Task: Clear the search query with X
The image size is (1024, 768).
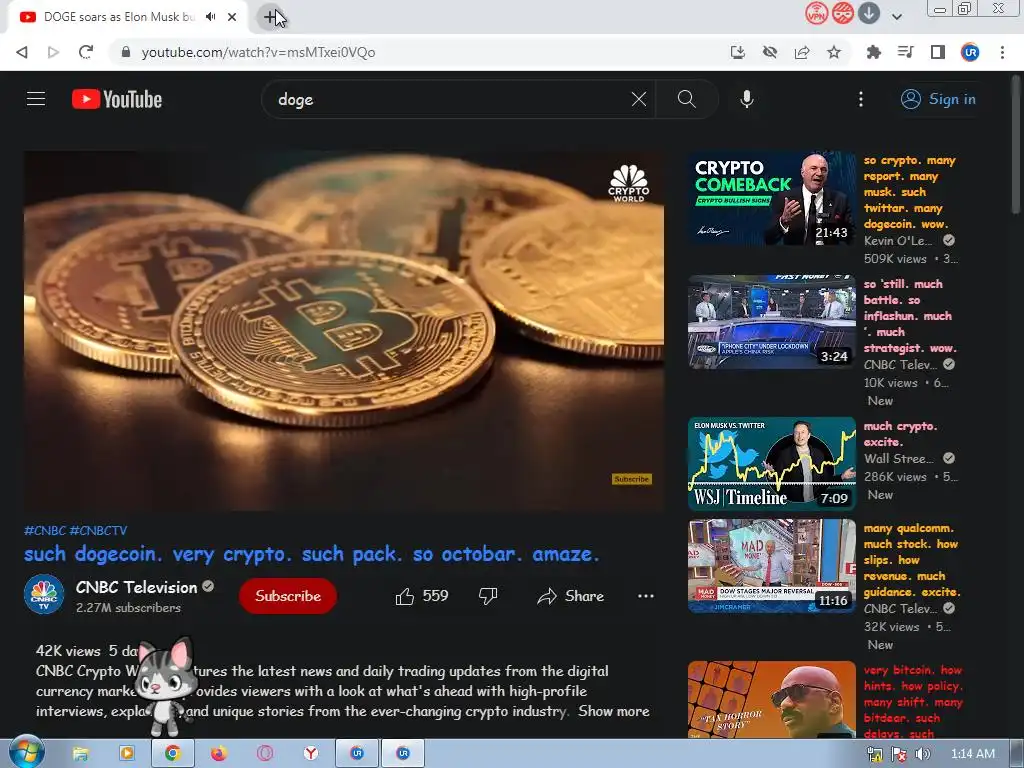Action: [639, 99]
